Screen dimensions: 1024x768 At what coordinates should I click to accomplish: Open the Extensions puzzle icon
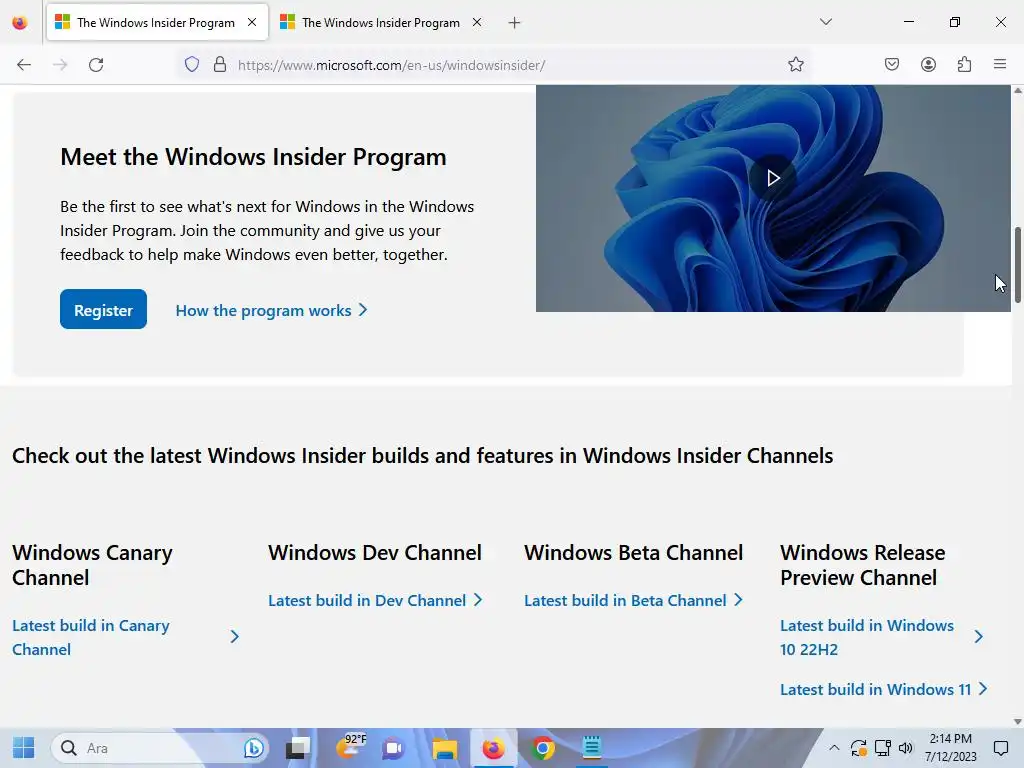click(x=964, y=64)
